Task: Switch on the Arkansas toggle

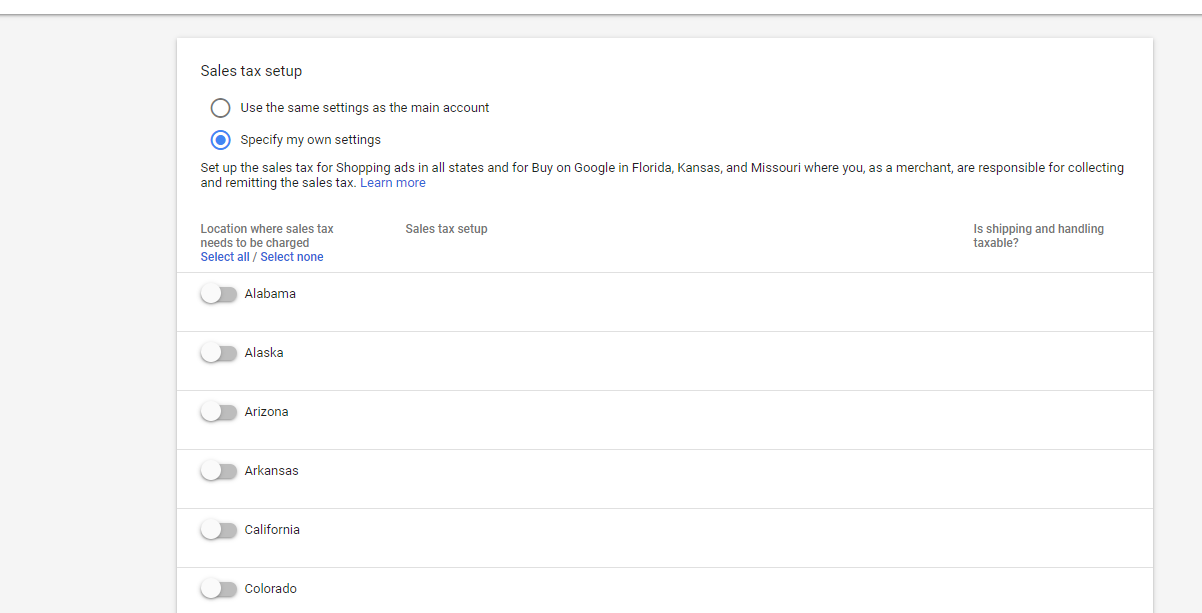Action: click(x=218, y=471)
